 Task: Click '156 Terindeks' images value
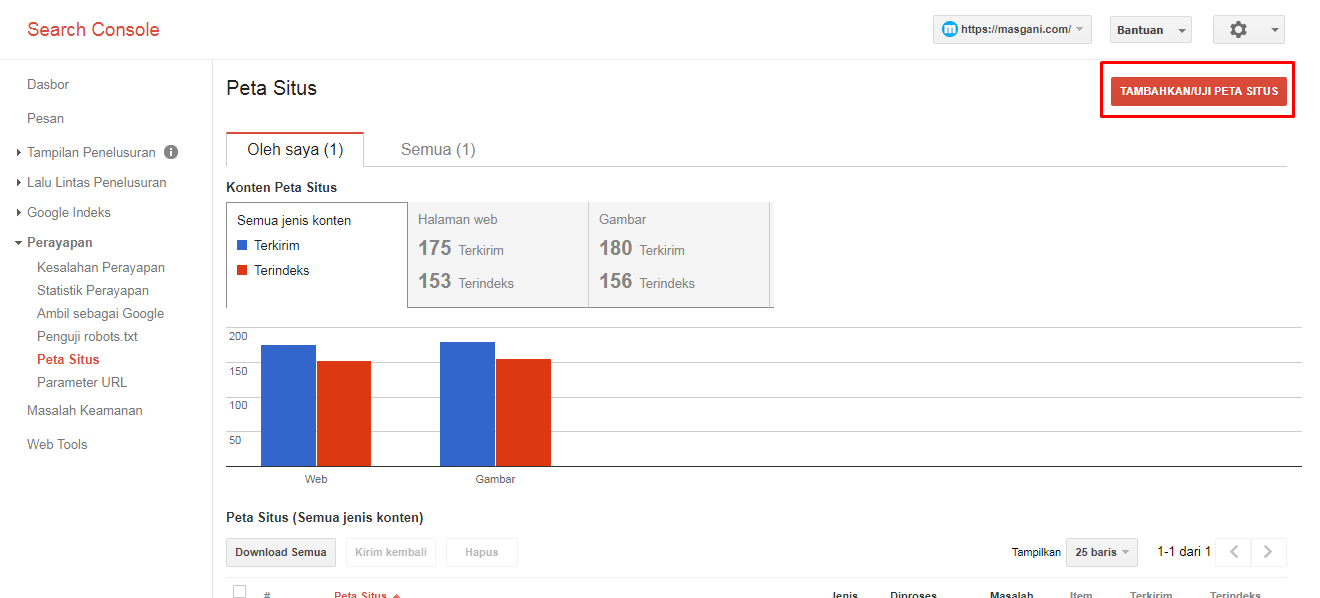point(647,281)
